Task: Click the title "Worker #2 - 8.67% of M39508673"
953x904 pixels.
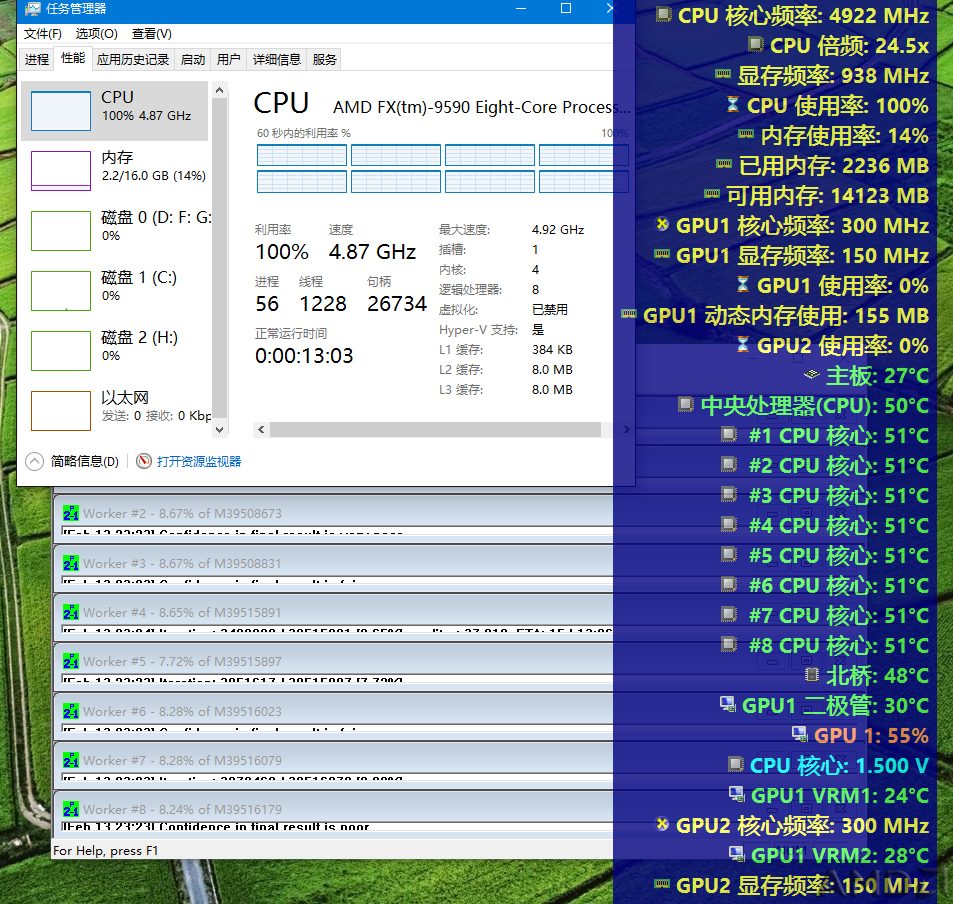Action: pos(182,514)
